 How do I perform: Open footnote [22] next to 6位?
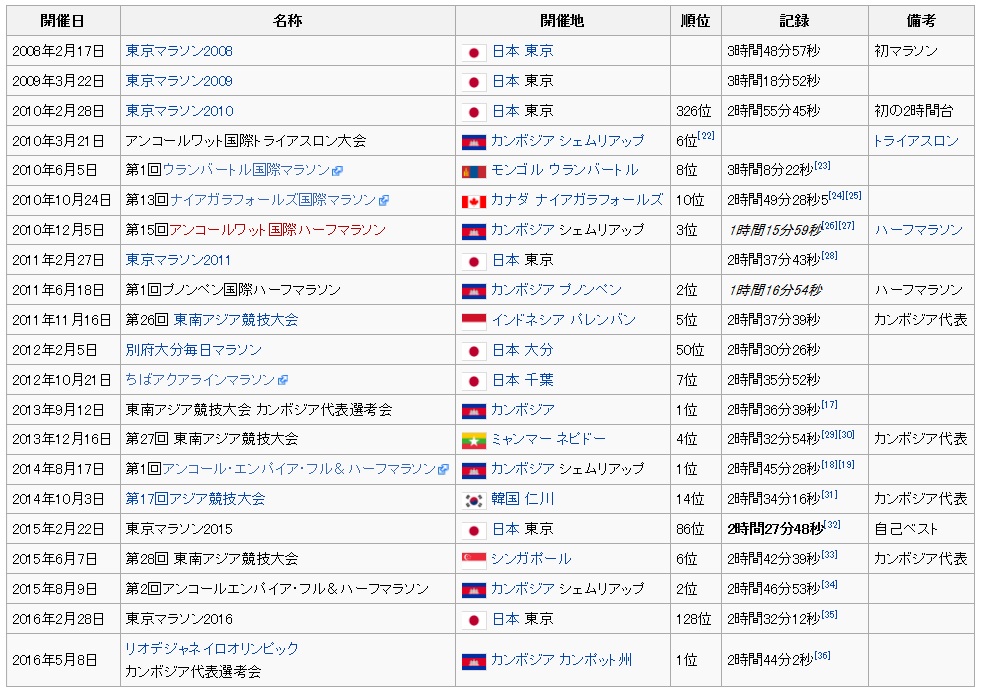(x=706, y=136)
